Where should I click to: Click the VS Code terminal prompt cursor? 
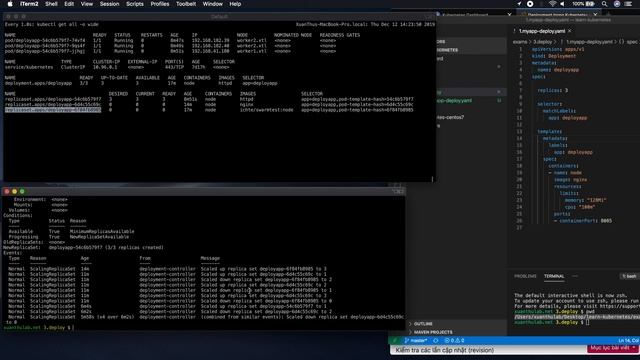[x=588, y=322]
